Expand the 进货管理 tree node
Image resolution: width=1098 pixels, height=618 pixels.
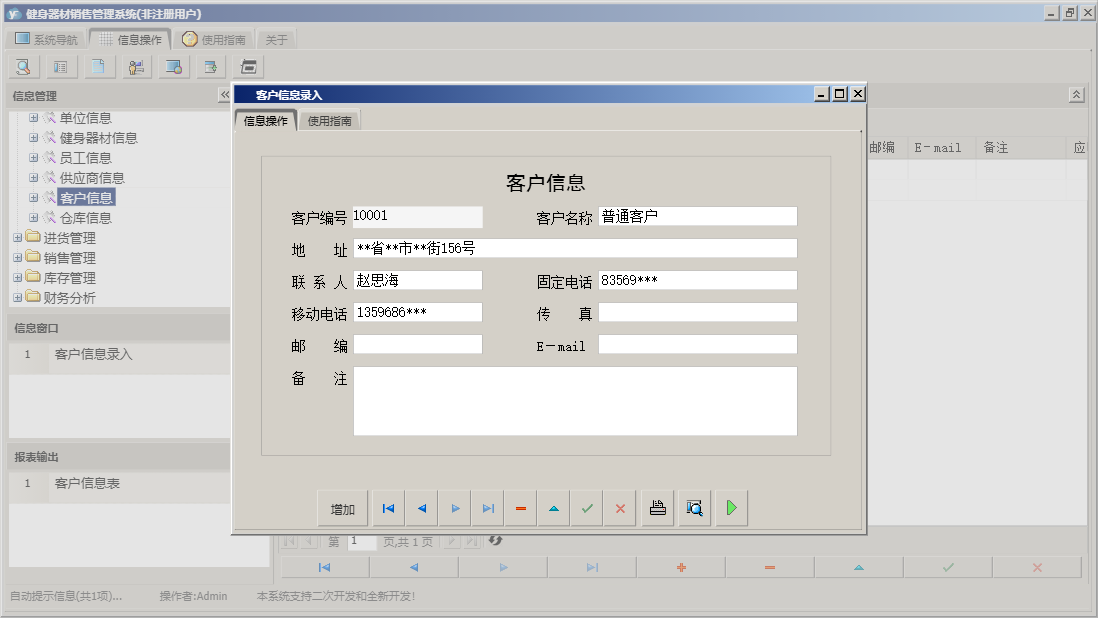tap(18, 237)
